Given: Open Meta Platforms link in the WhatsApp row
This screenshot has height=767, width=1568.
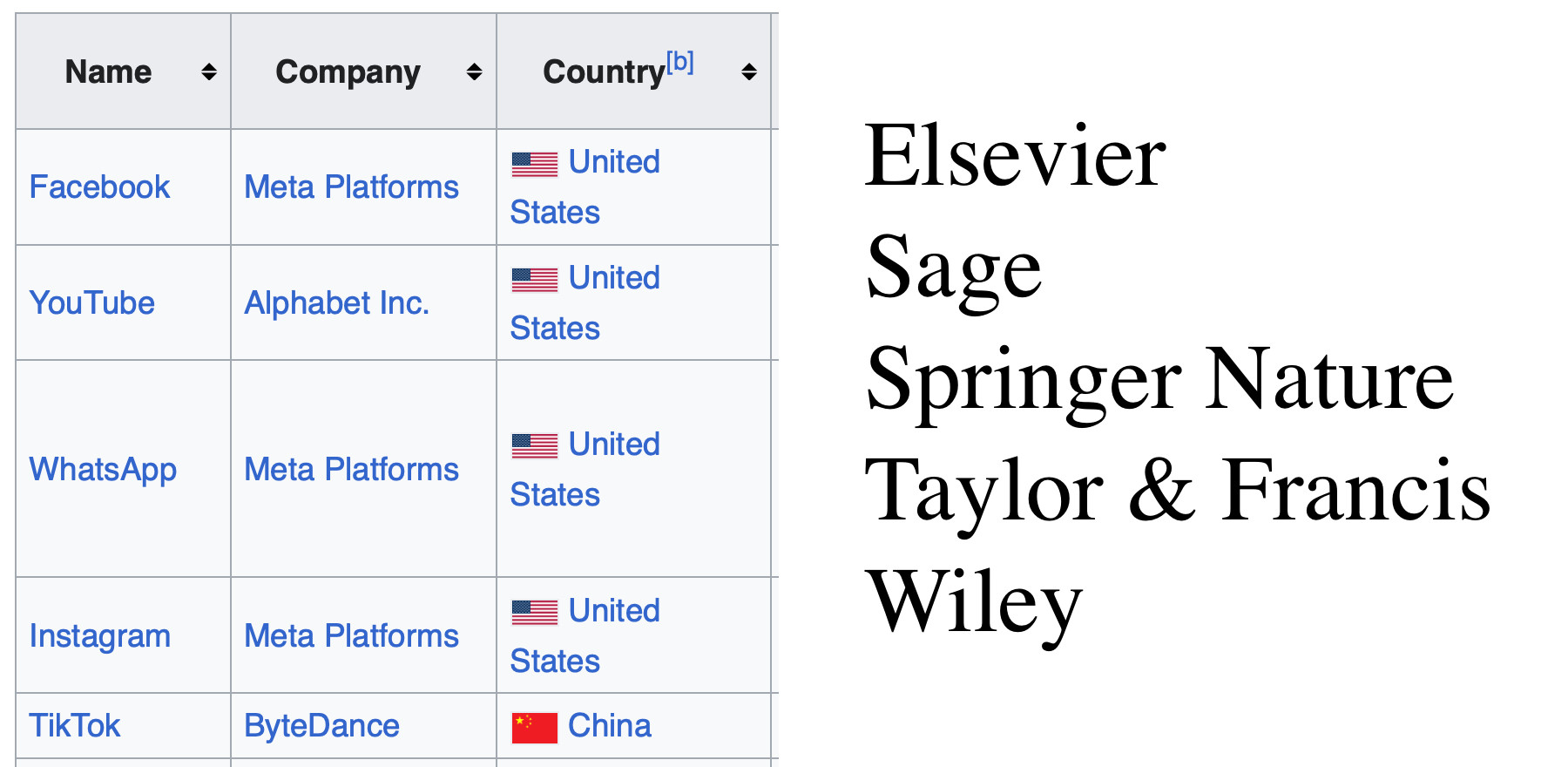Looking at the screenshot, I should (351, 470).
